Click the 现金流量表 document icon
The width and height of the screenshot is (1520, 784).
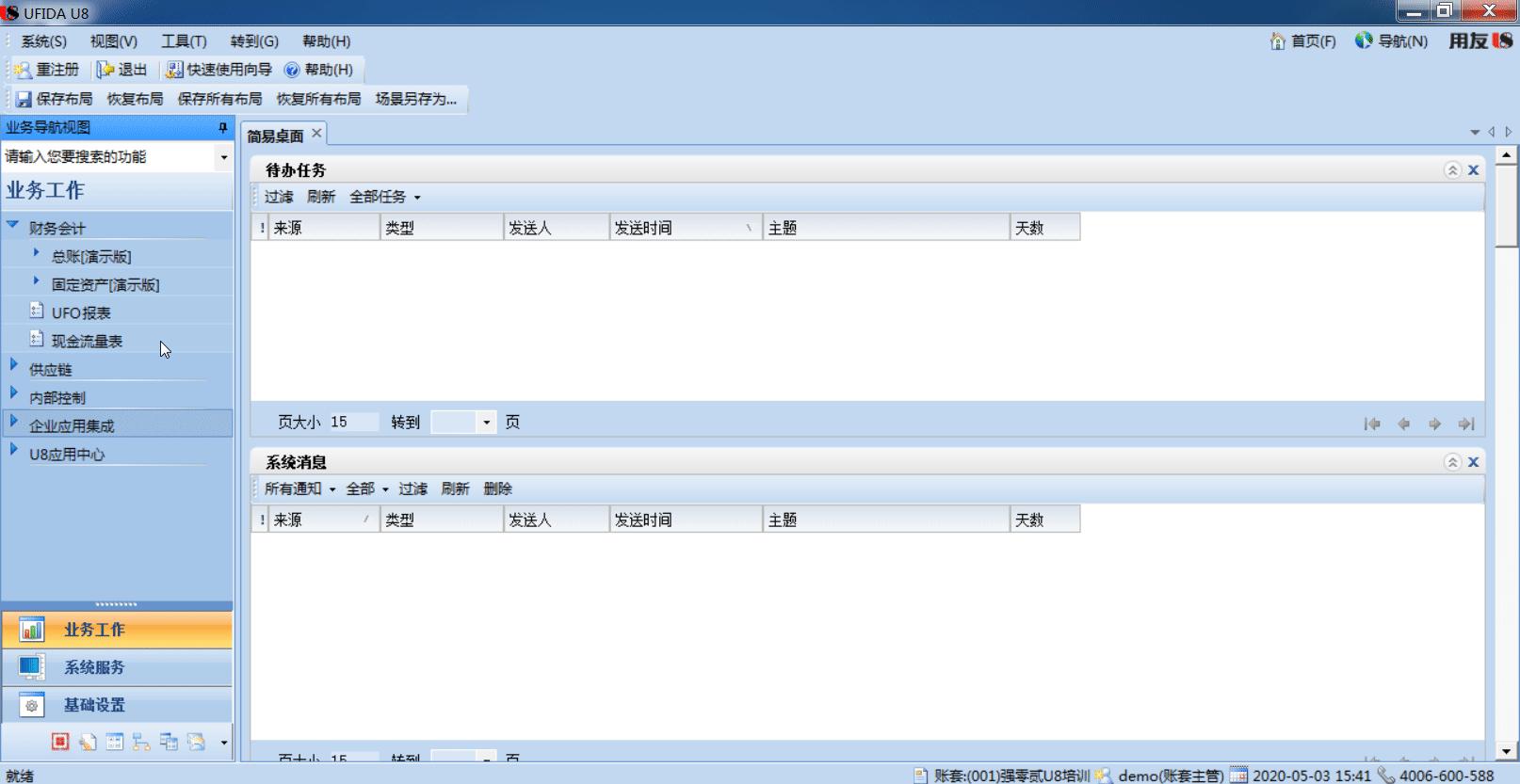click(37, 339)
